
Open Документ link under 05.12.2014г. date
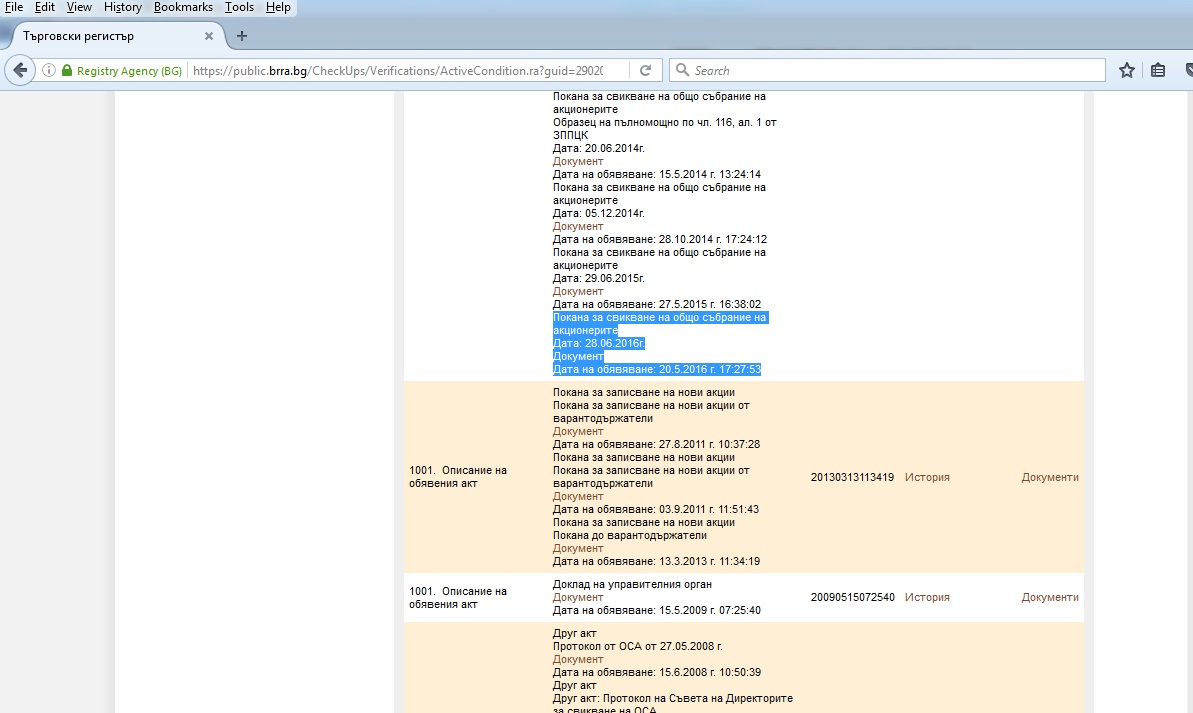click(577, 226)
